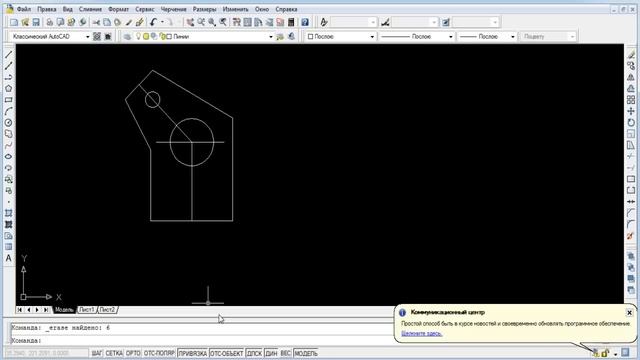Click the Layer Previous icon

(x=291, y=37)
